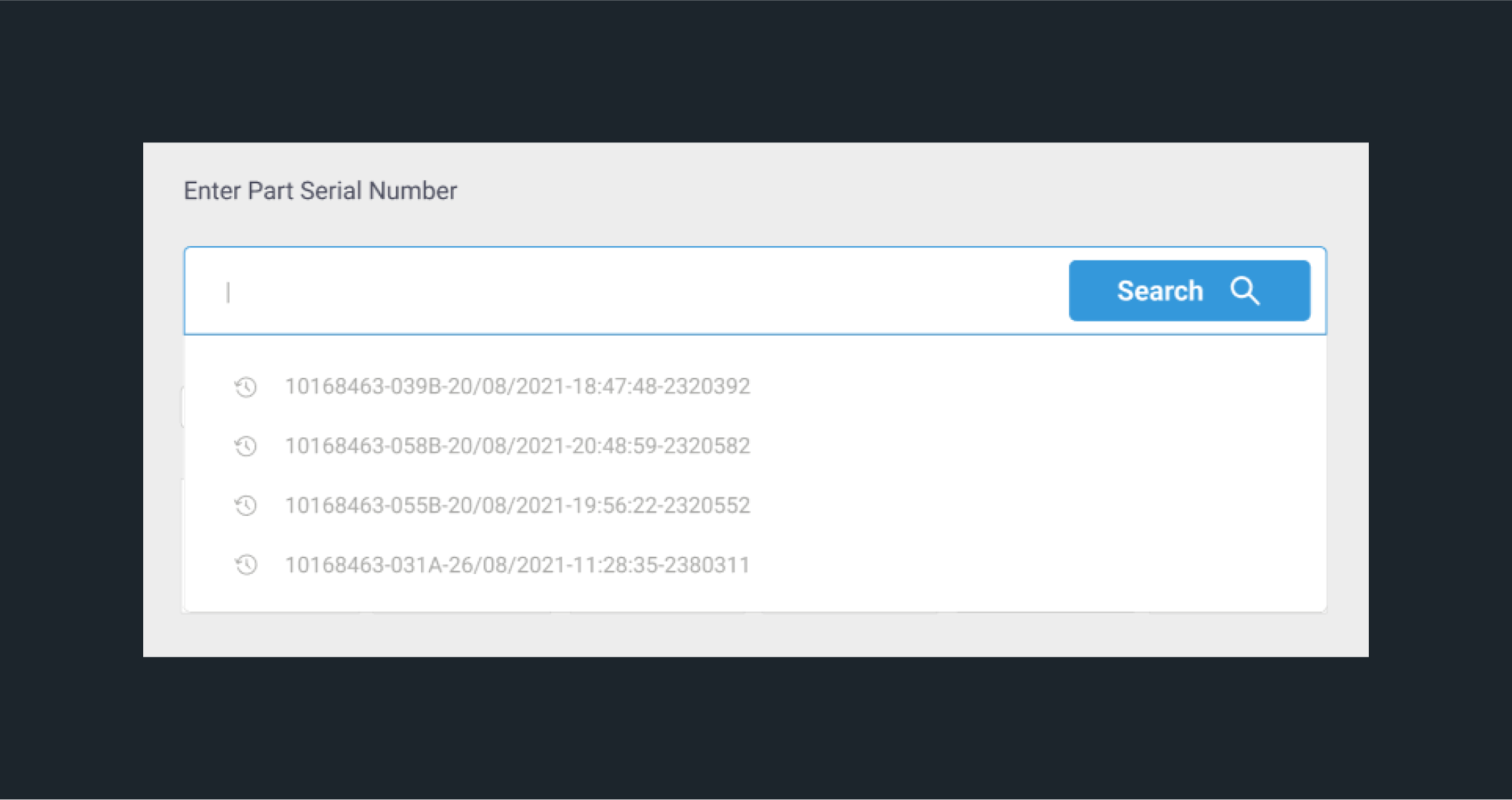The width and height of the screenshot is (1512, 800).
Task: Select recent search ending in 2320582
Action: [755, 446]
